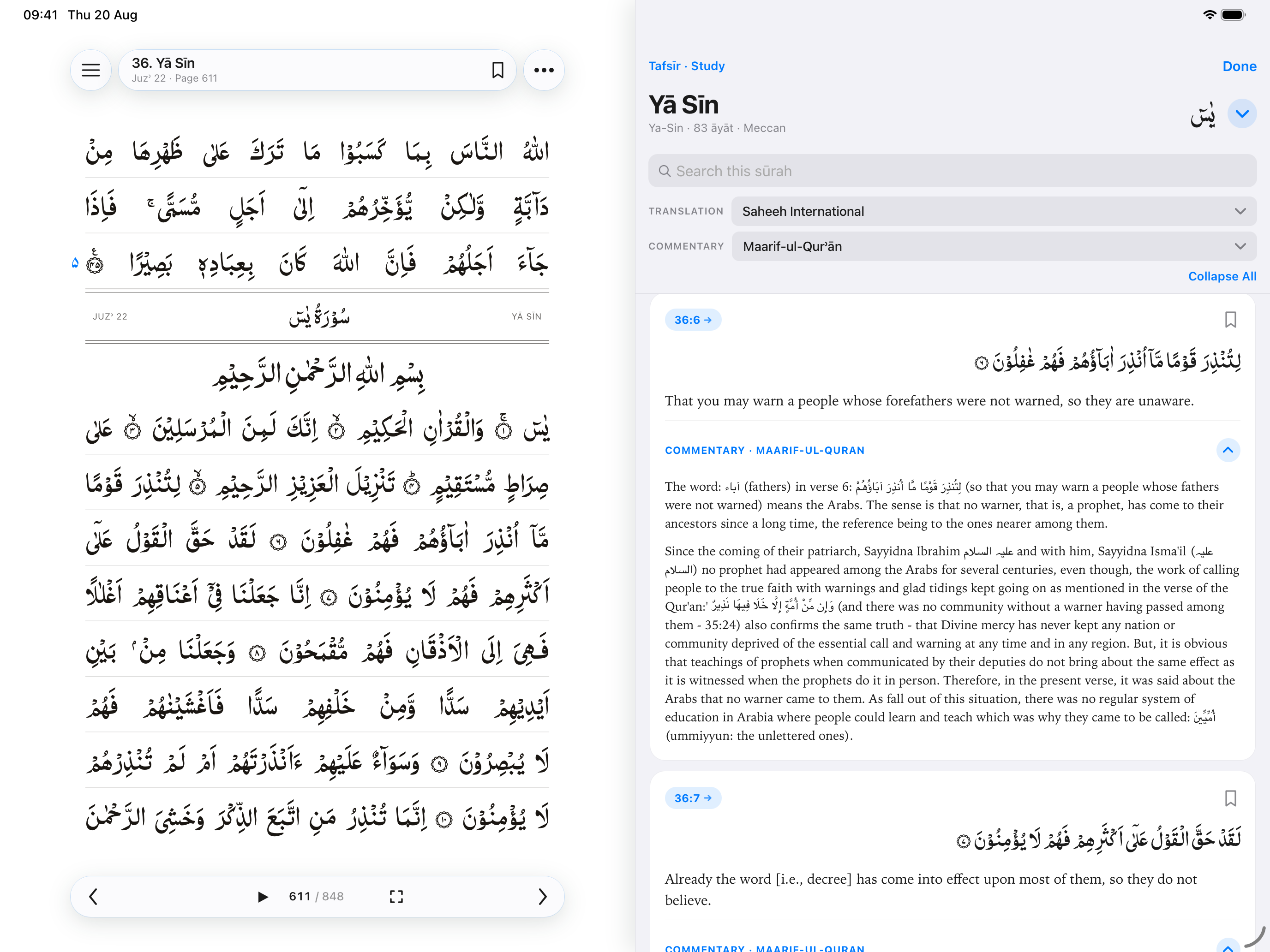Image resolution: width=1270 pixels, height=952 pixels.
Task: Tap the Ya-Sin · 83 āyāt · Meccan subtitle
Action: coord(717,128)
